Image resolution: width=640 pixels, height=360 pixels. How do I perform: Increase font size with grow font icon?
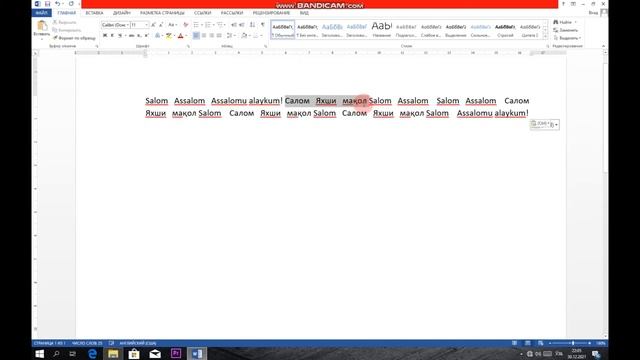tap(153, 25)
